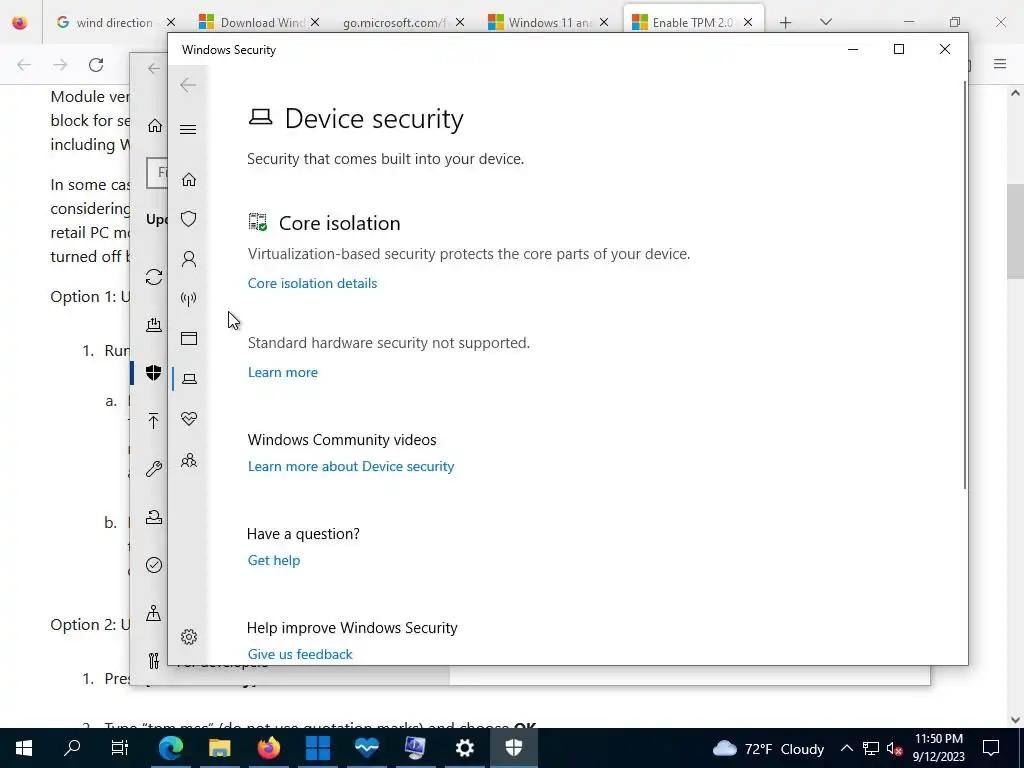The height and width of the screenshot is (768, 1024).
Task: Open Settings gear on taskbar
Action: click(x=464, y=748)
